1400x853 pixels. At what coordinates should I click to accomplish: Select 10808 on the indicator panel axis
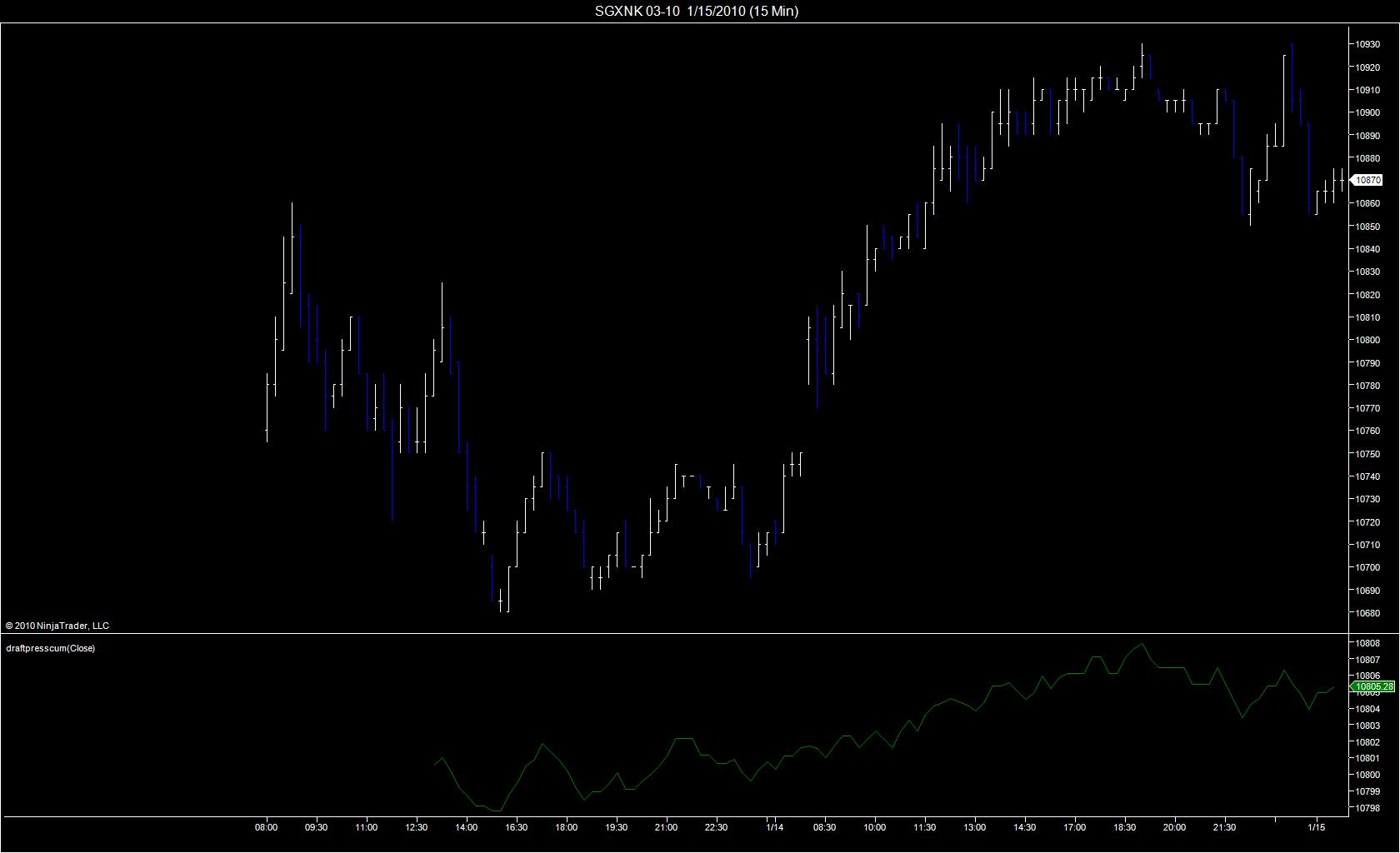tap(1367, 643)
